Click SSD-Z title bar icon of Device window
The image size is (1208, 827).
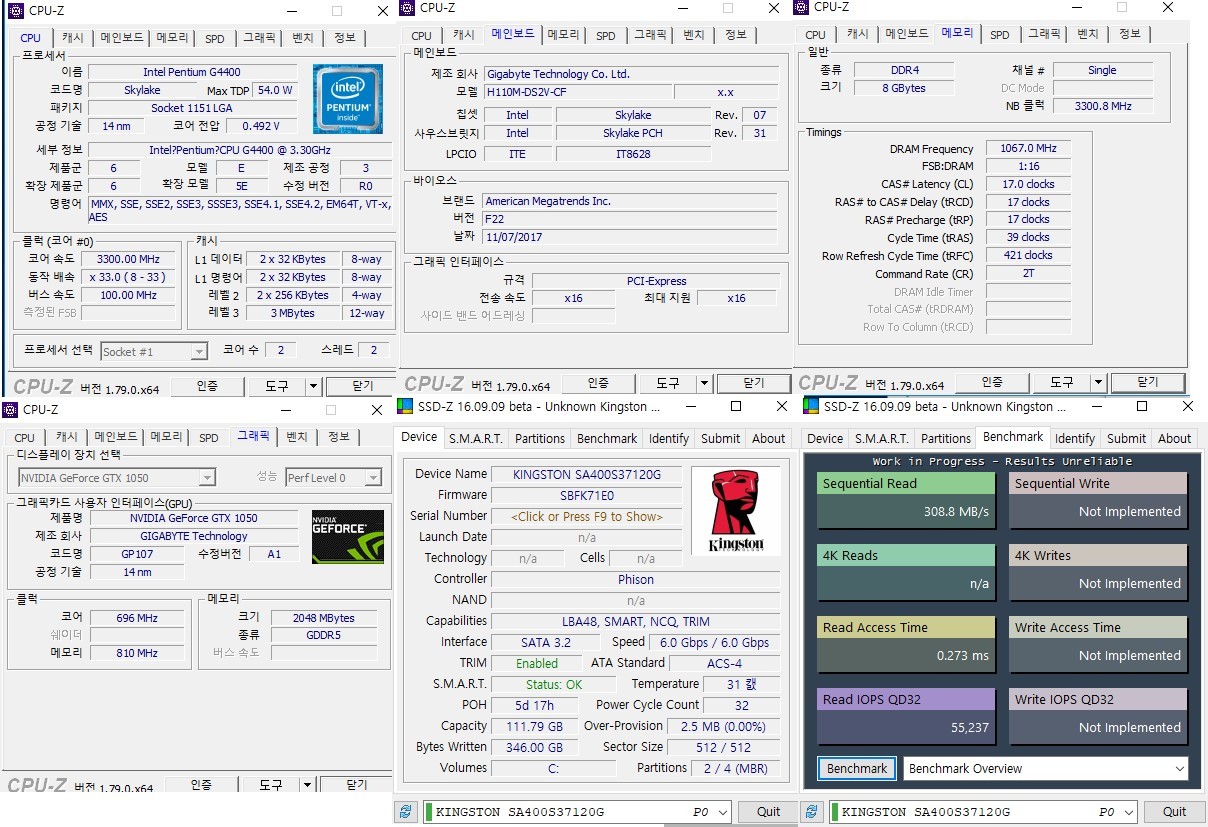(x=405, y=407)
